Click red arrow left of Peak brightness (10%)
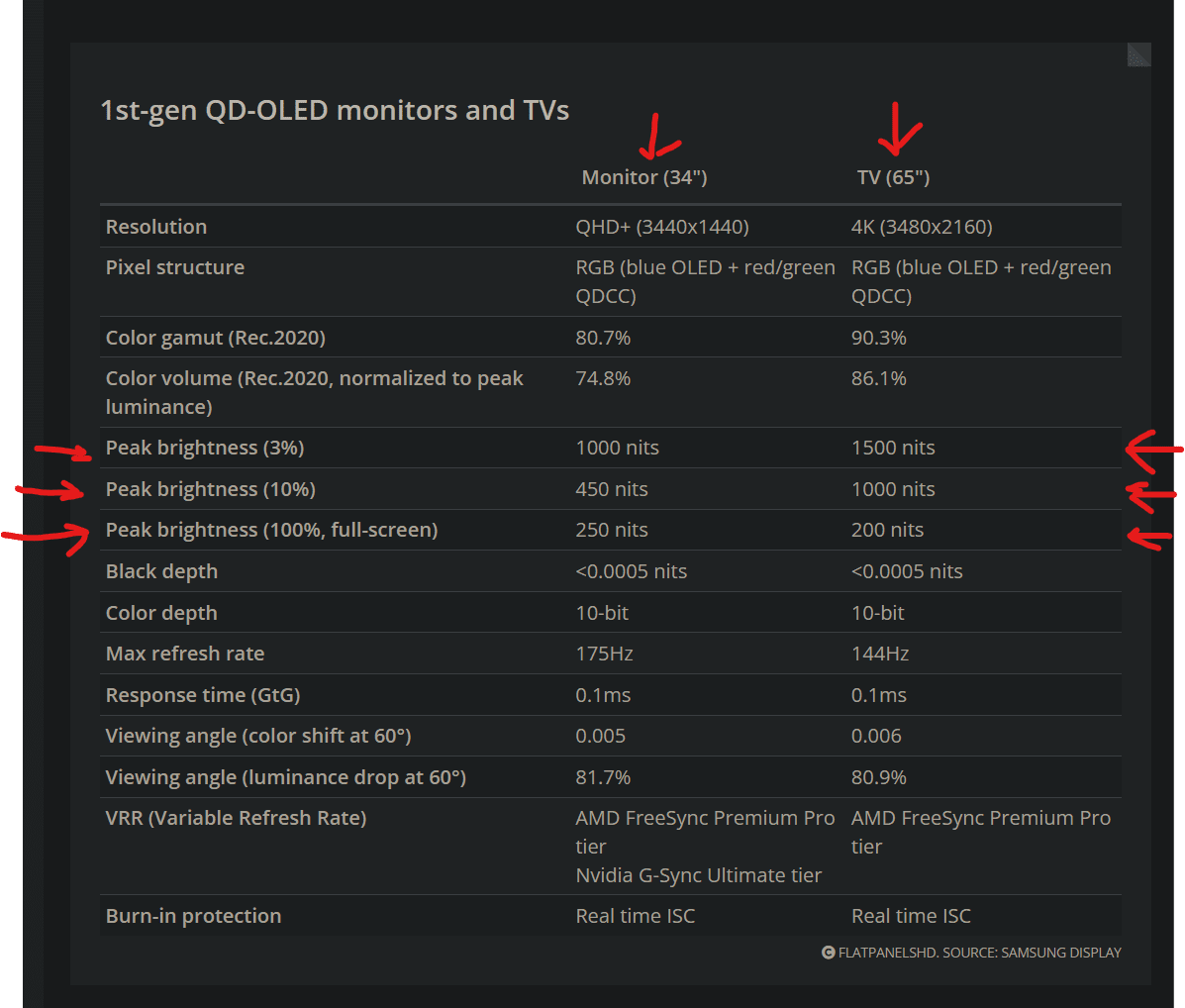 click(49, 491)
